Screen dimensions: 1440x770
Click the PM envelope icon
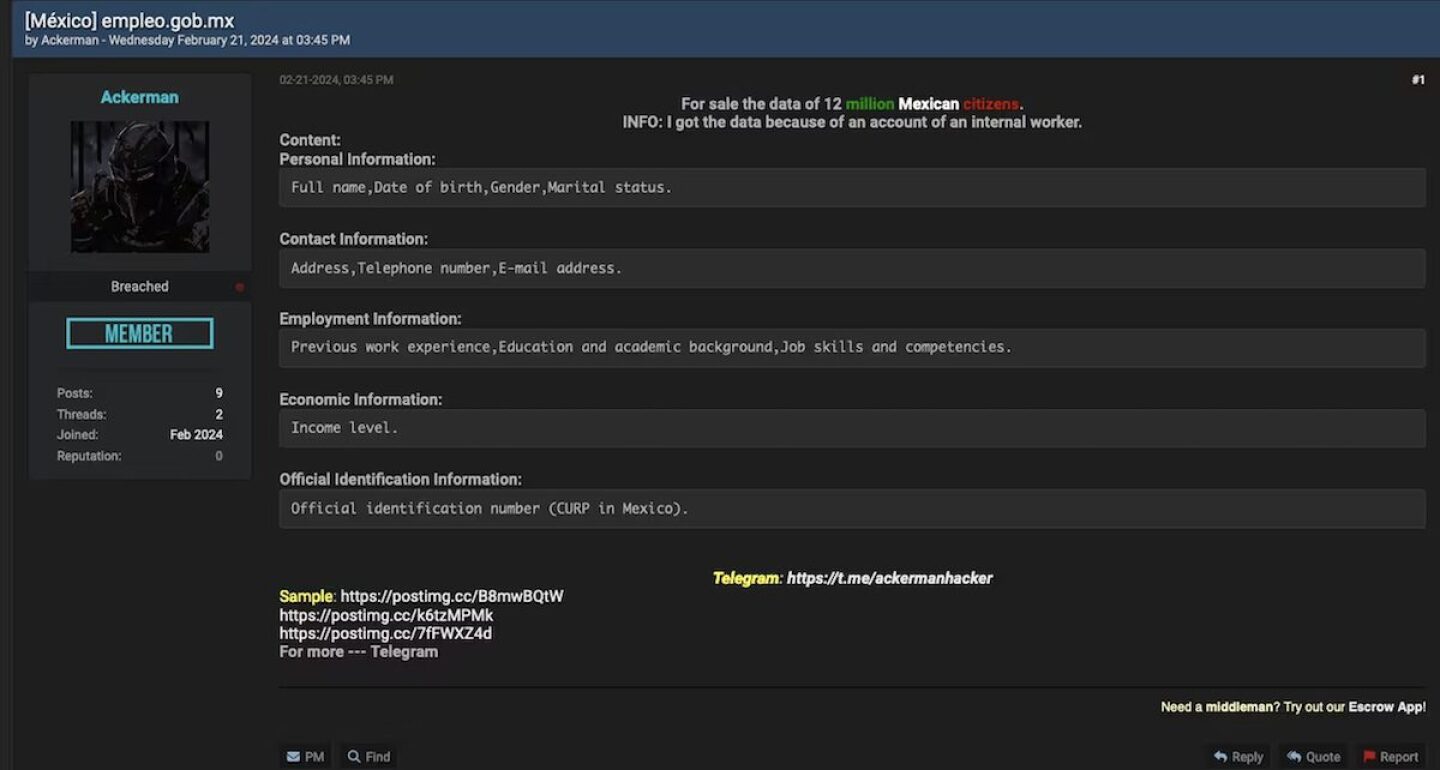293,756
